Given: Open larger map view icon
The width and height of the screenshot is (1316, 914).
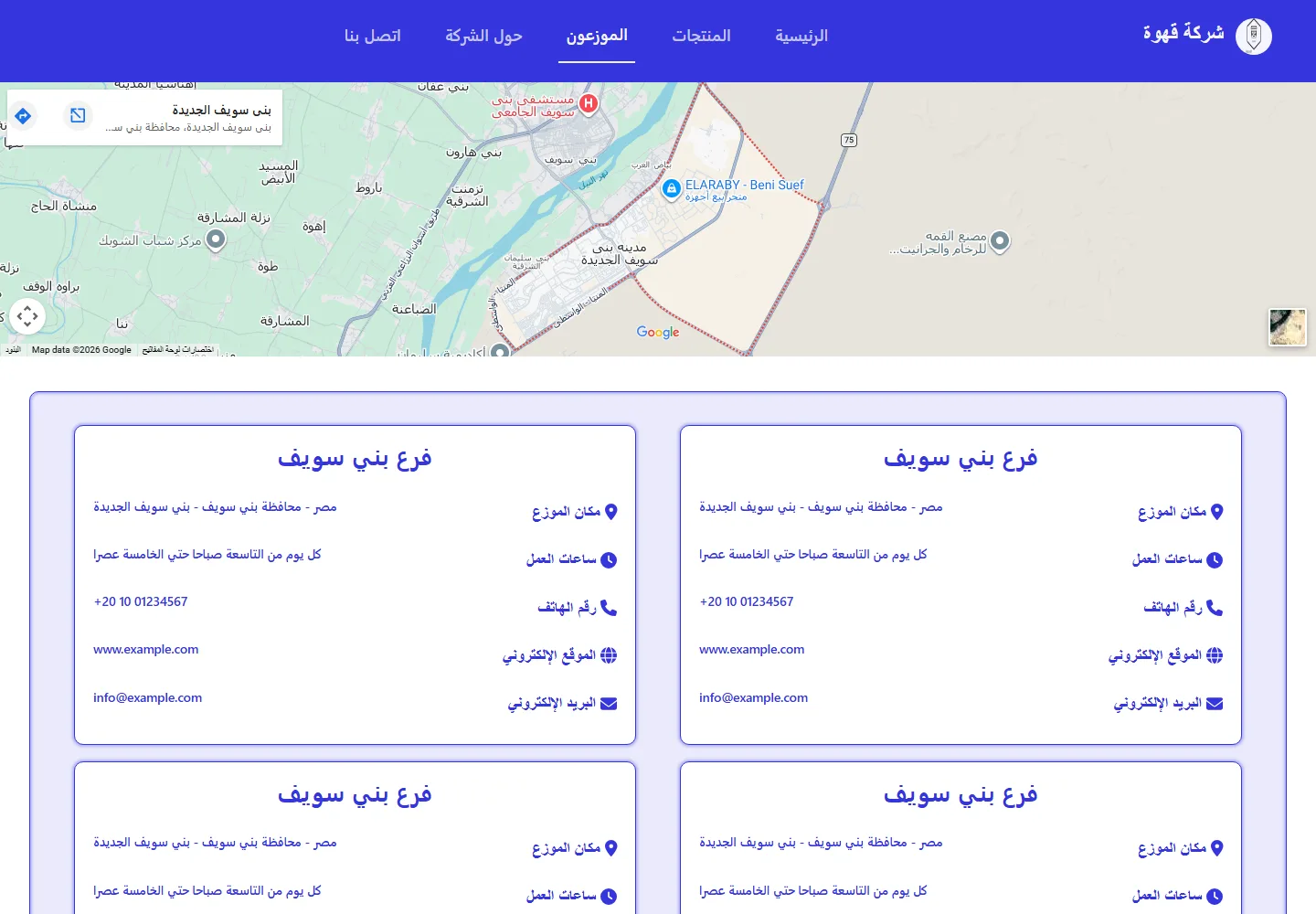Looking at the screenshot, I should (78, 115).
